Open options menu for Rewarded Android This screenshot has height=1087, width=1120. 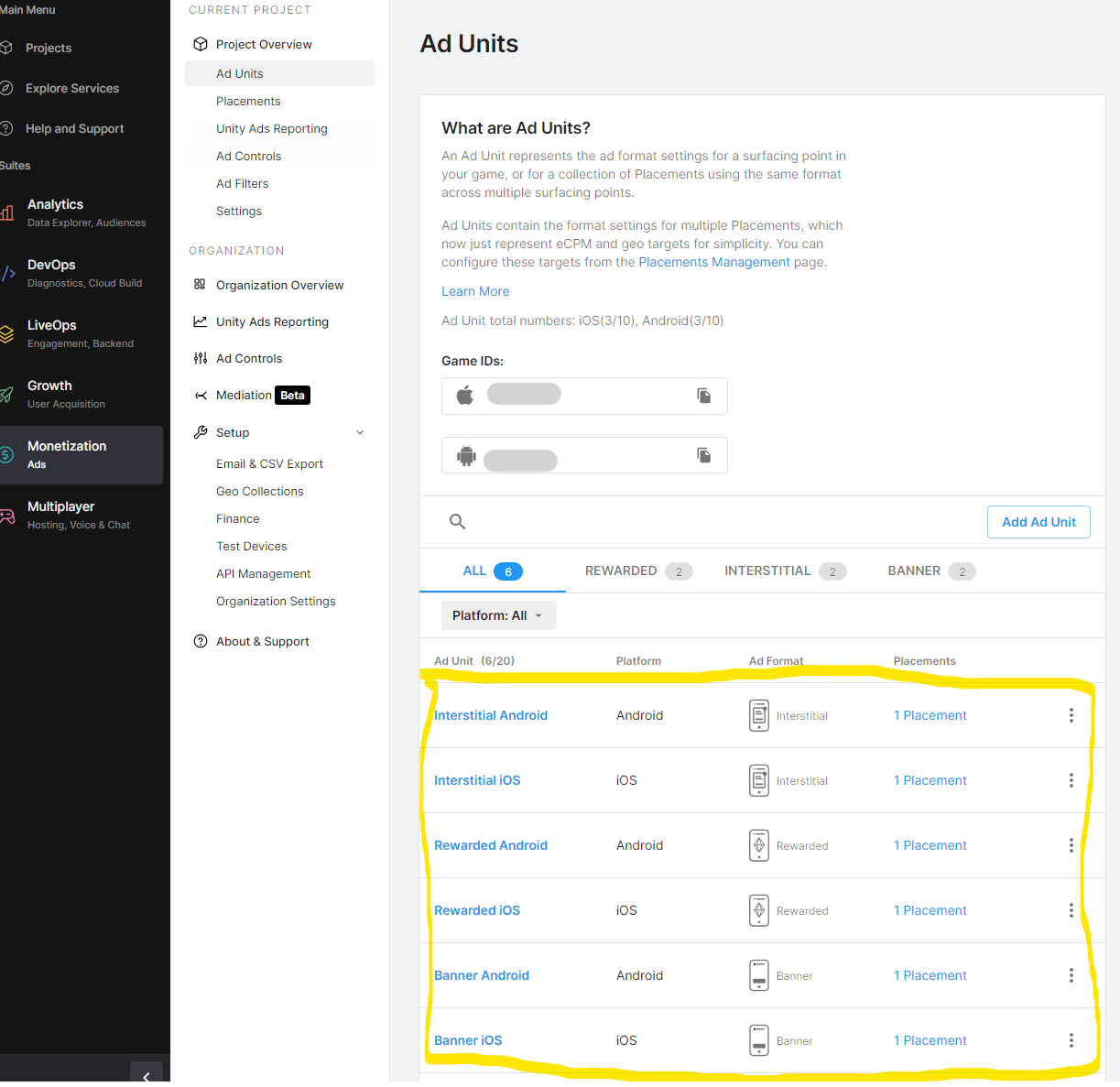1071,845
